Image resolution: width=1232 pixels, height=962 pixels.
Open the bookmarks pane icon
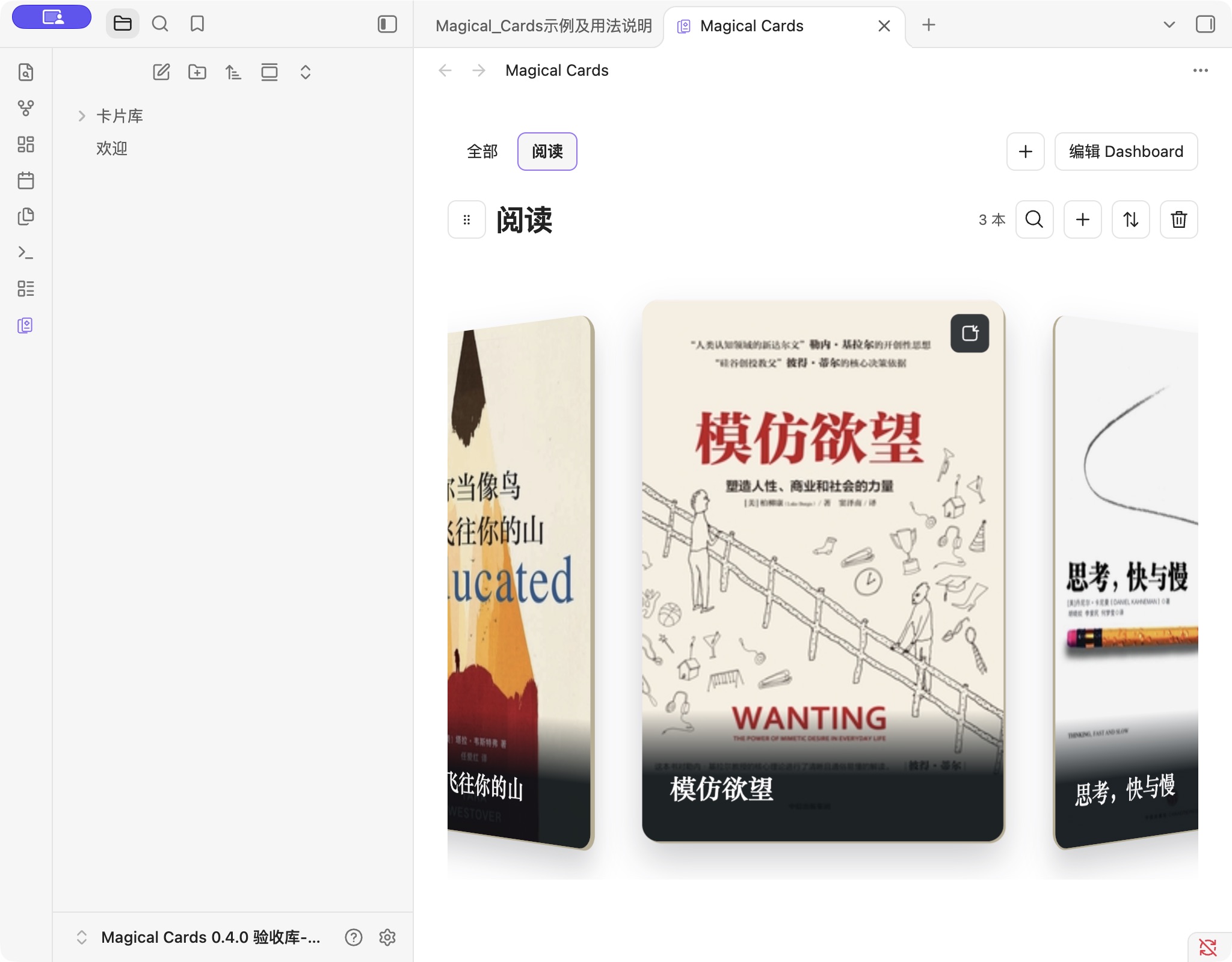point(197,24)
